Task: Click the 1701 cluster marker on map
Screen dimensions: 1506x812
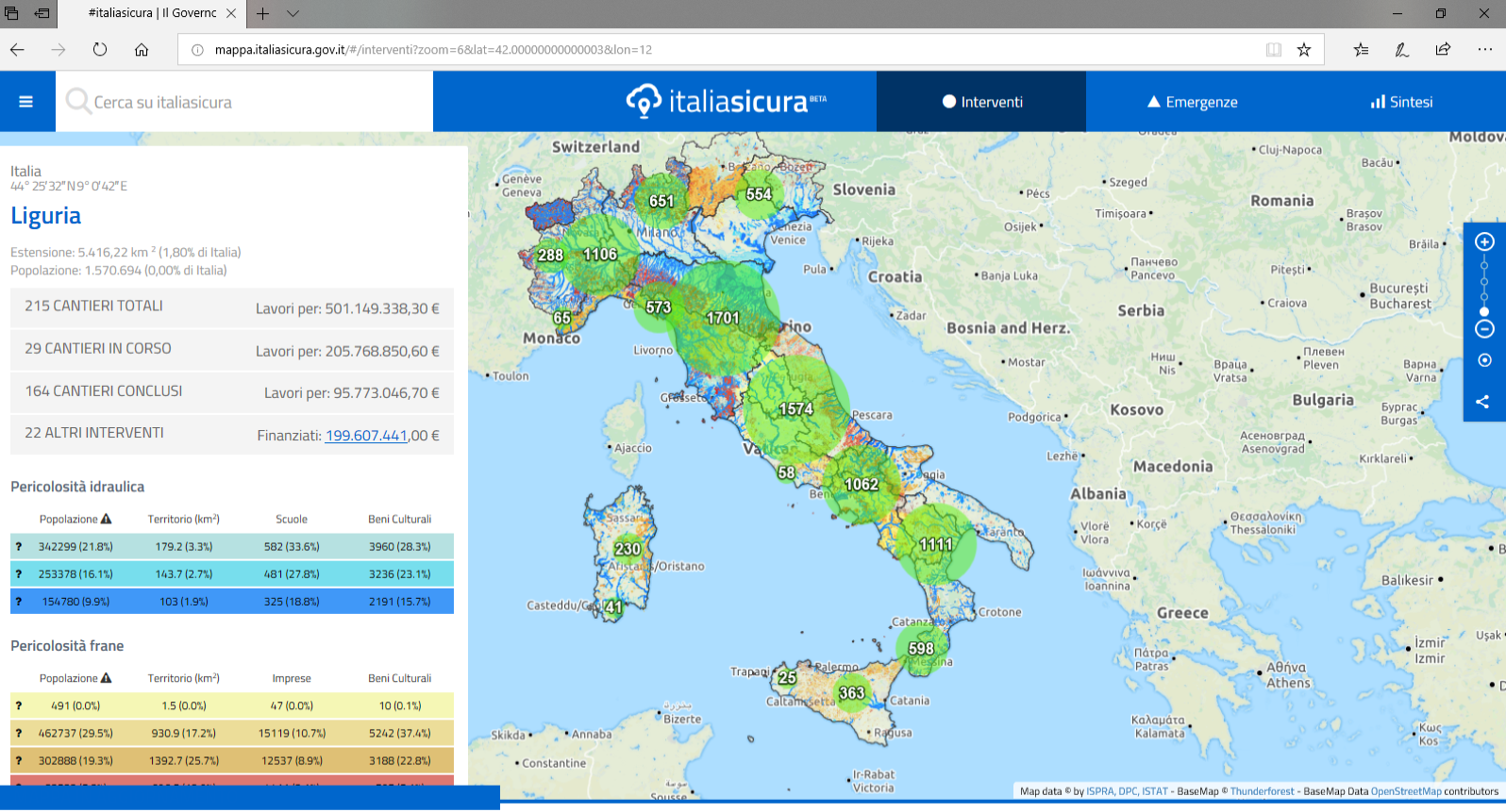Action: (723, 318)
